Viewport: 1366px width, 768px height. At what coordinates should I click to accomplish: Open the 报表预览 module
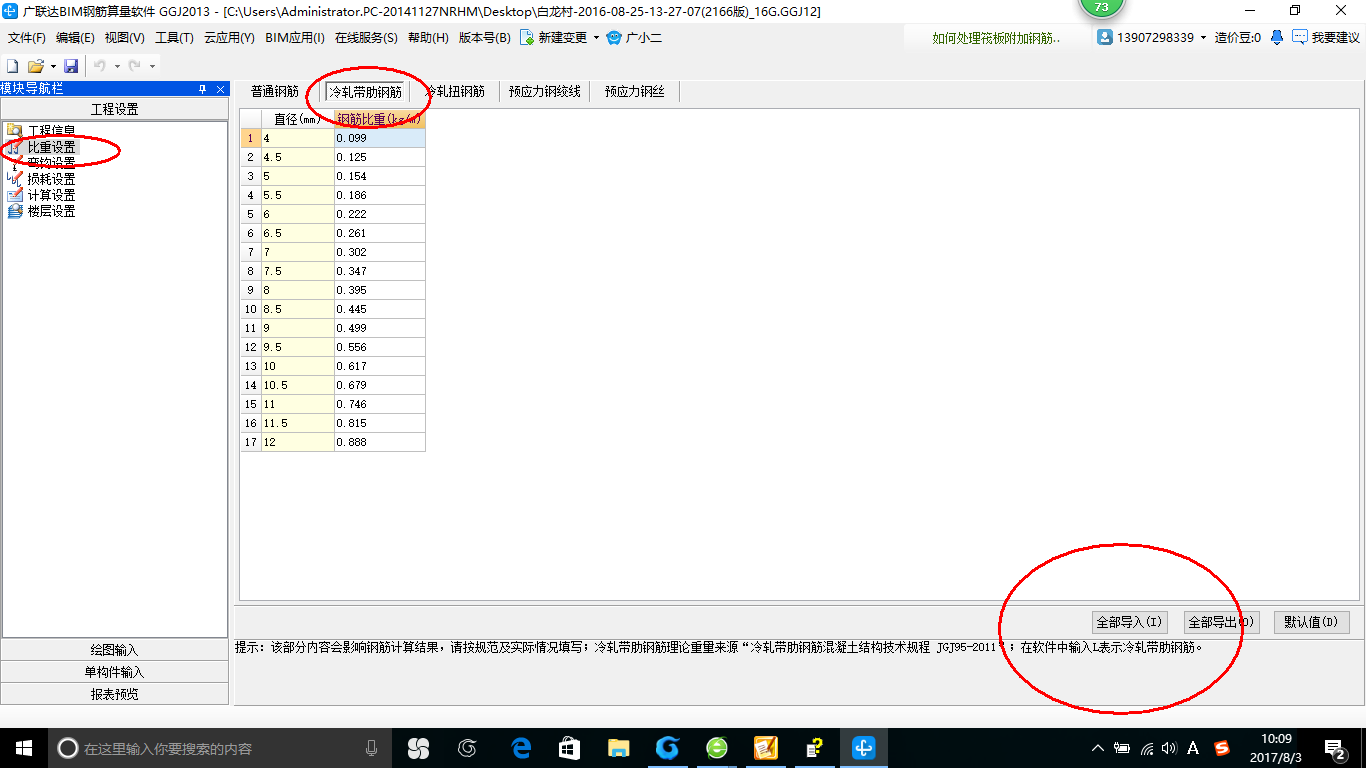point(115,694)
